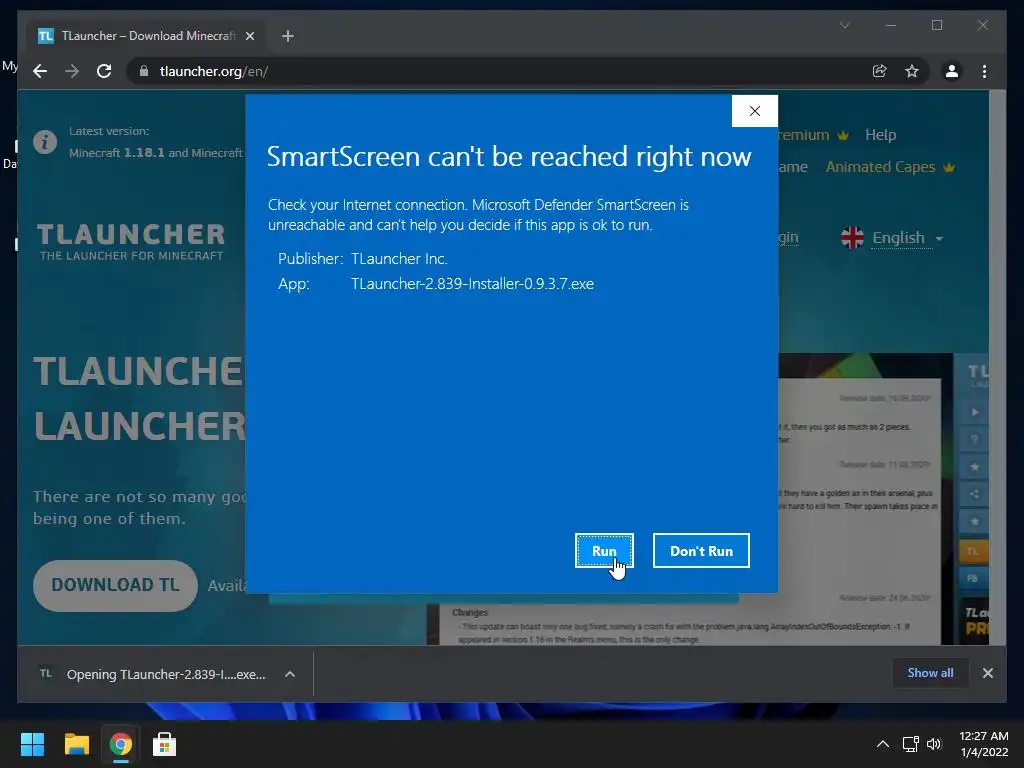The width and height of the screenshot is (1024, 768).
Task: Bookmark this tab with star icon
Action: click(x=912, y=71)
